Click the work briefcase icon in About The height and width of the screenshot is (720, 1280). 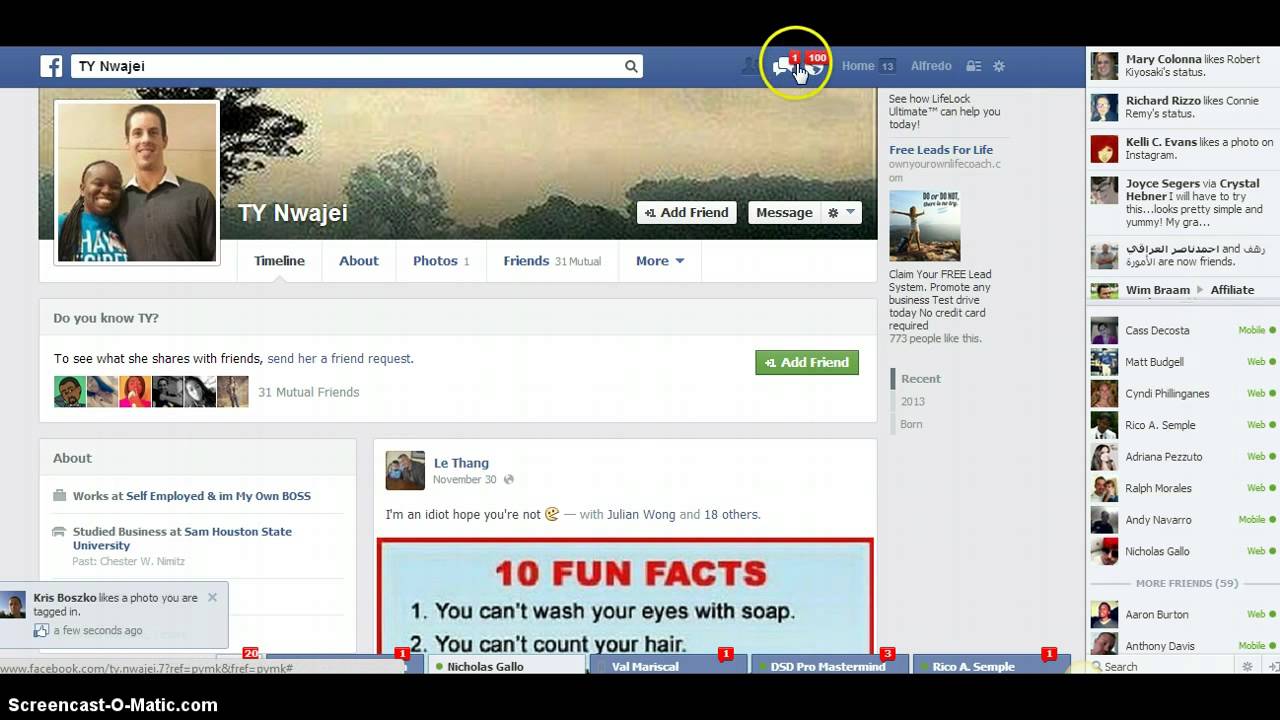pos(60,495)
